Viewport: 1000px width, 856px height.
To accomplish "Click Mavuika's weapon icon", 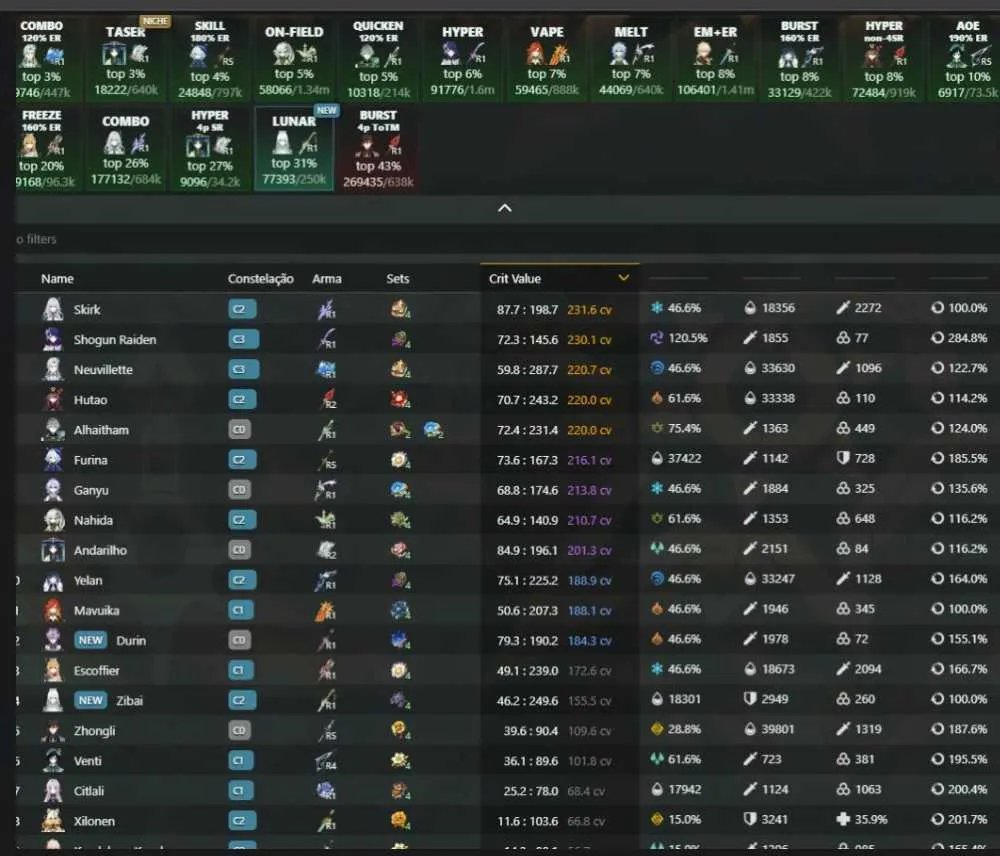I will tap(327, 610).
